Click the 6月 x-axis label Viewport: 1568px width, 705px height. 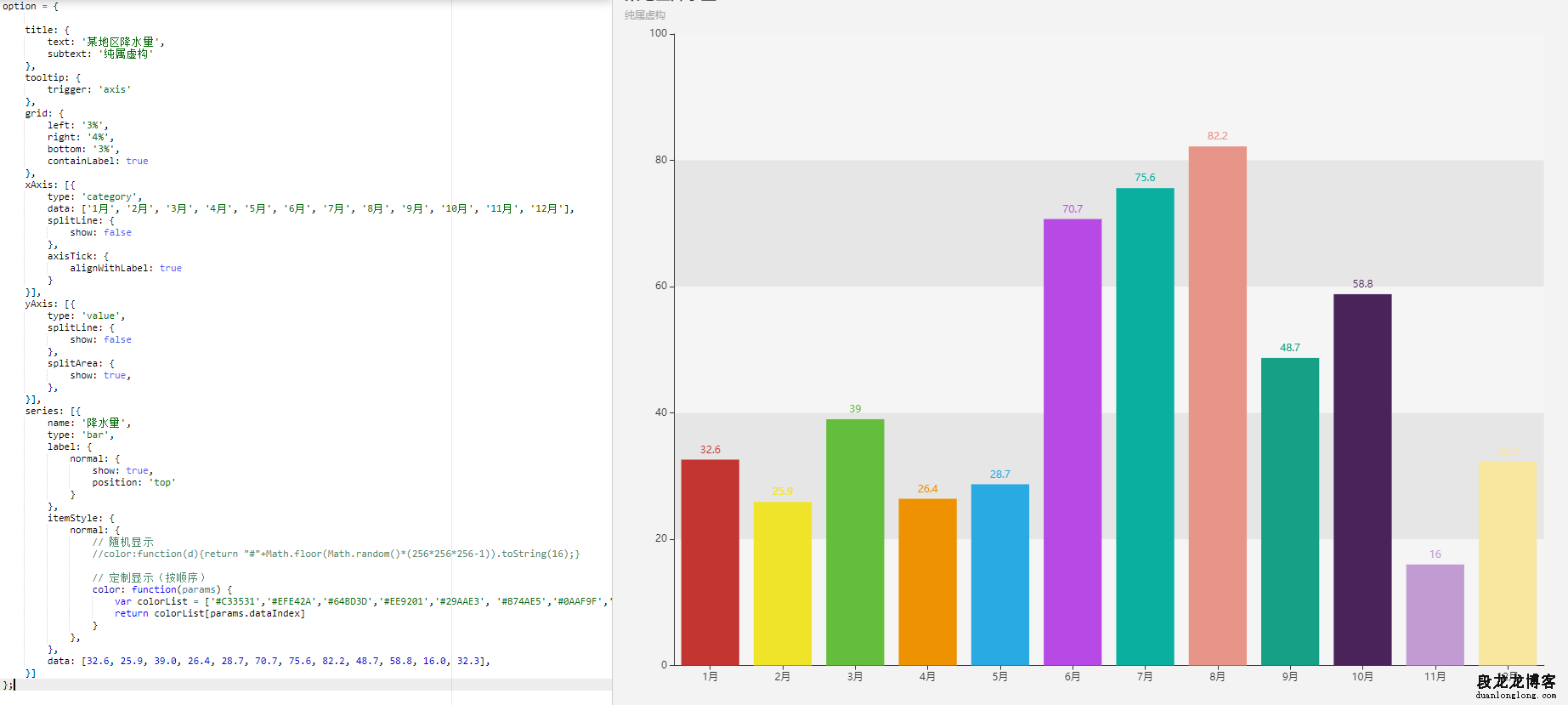point(1073,677)
